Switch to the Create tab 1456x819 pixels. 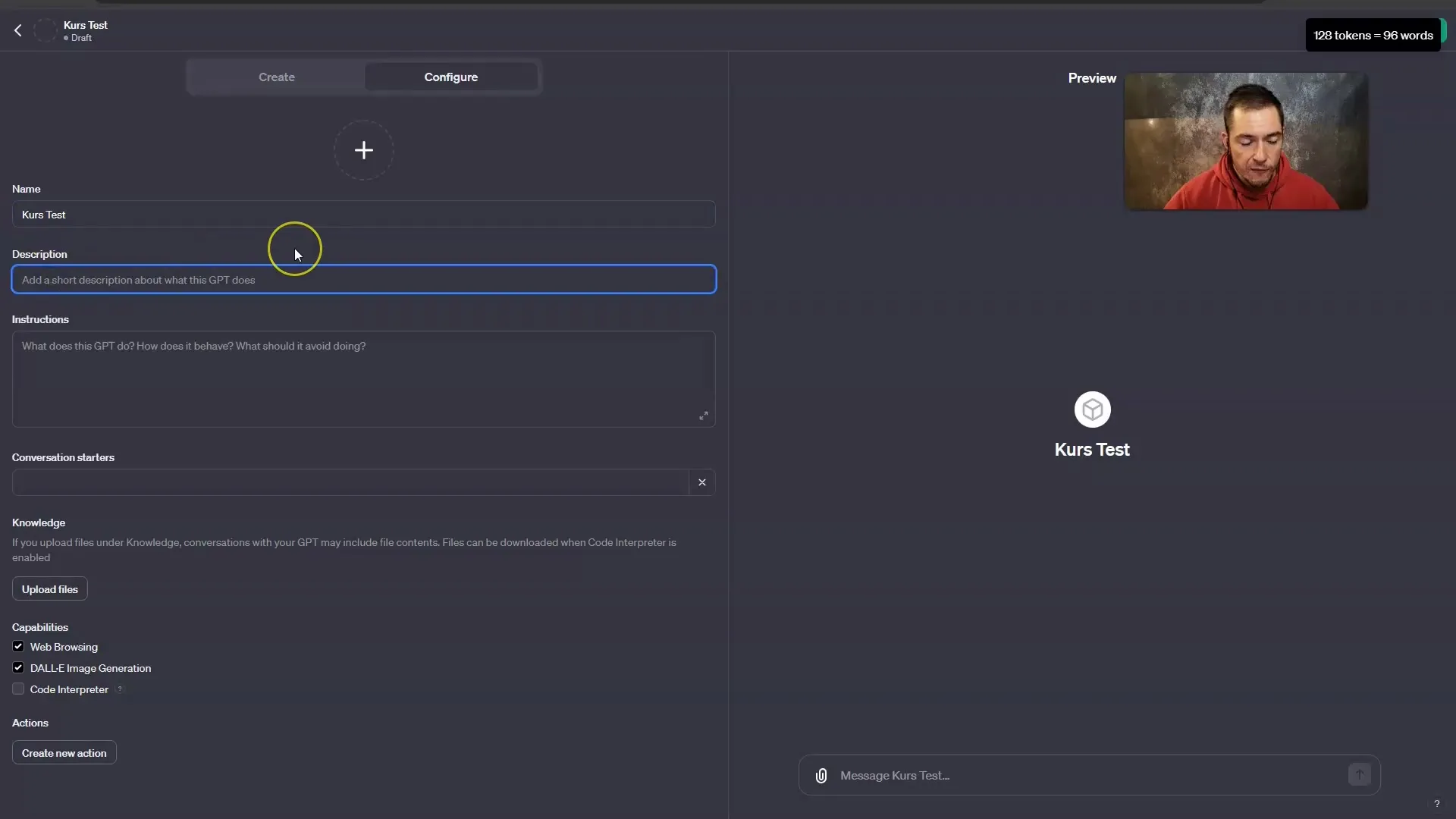(277, 77)
